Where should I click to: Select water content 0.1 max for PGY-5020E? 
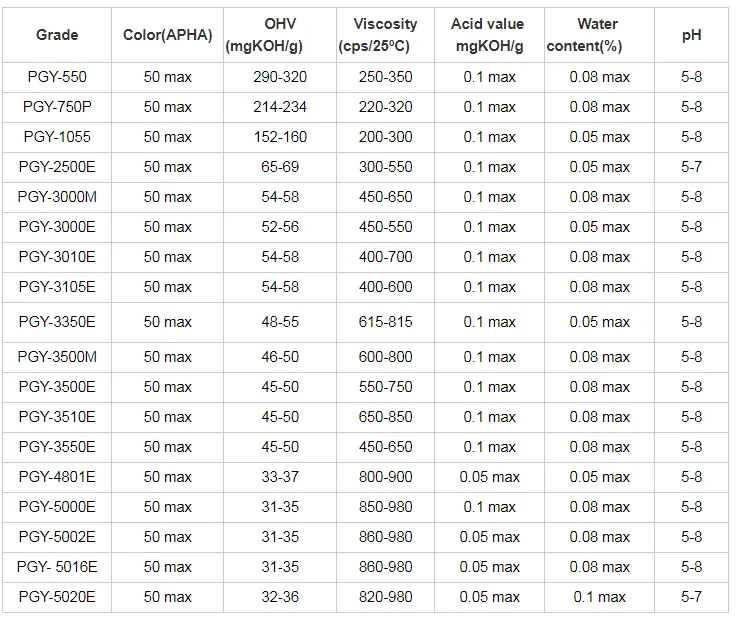point(599,597)
